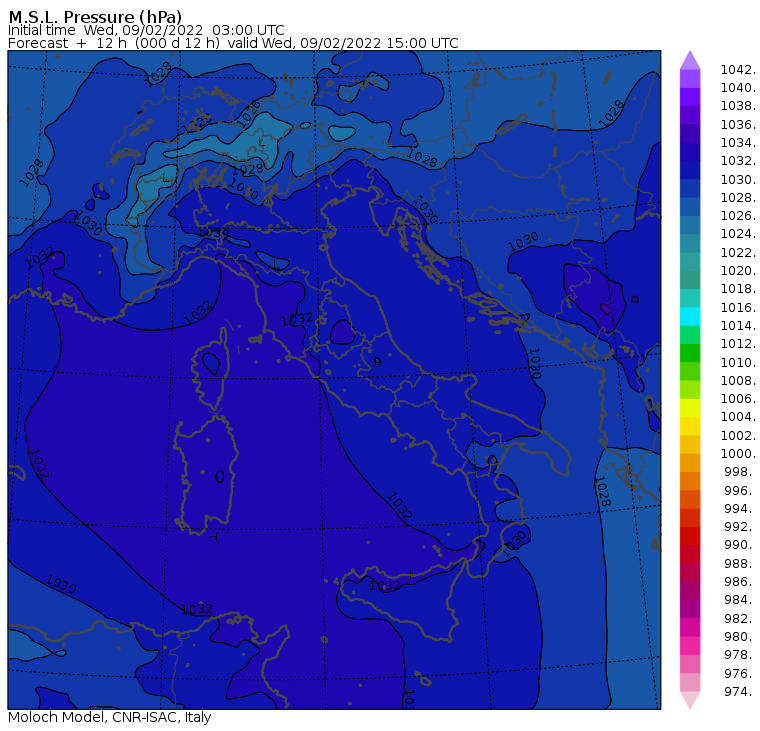Pick the lime band between 1006 and 1008
Image resolution: width=760 pixels, height=731 pixels.
tap(690, 390)
